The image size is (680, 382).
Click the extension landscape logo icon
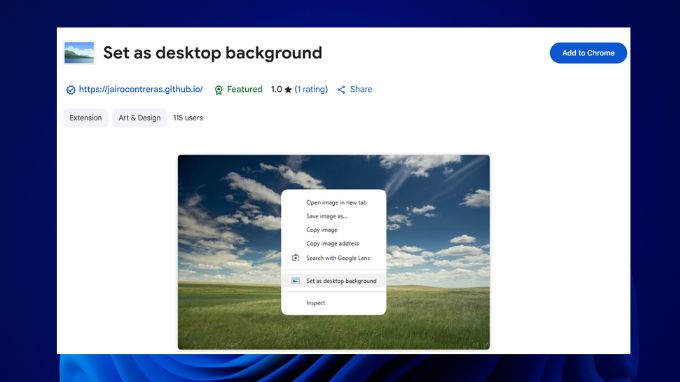click(79, 53)
